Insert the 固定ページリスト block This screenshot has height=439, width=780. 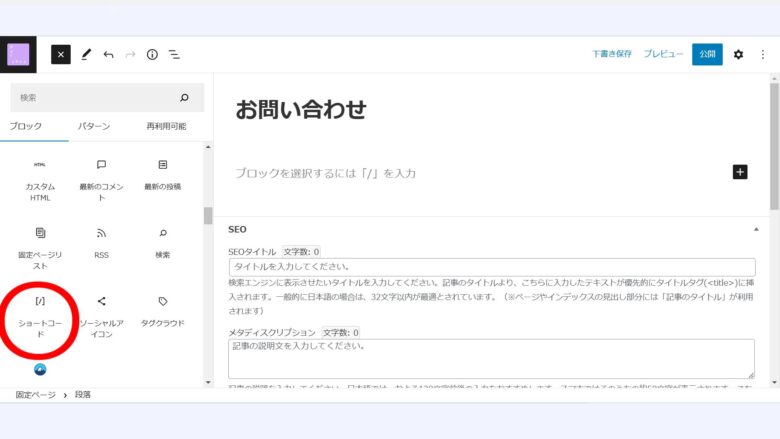coord(40,249)
